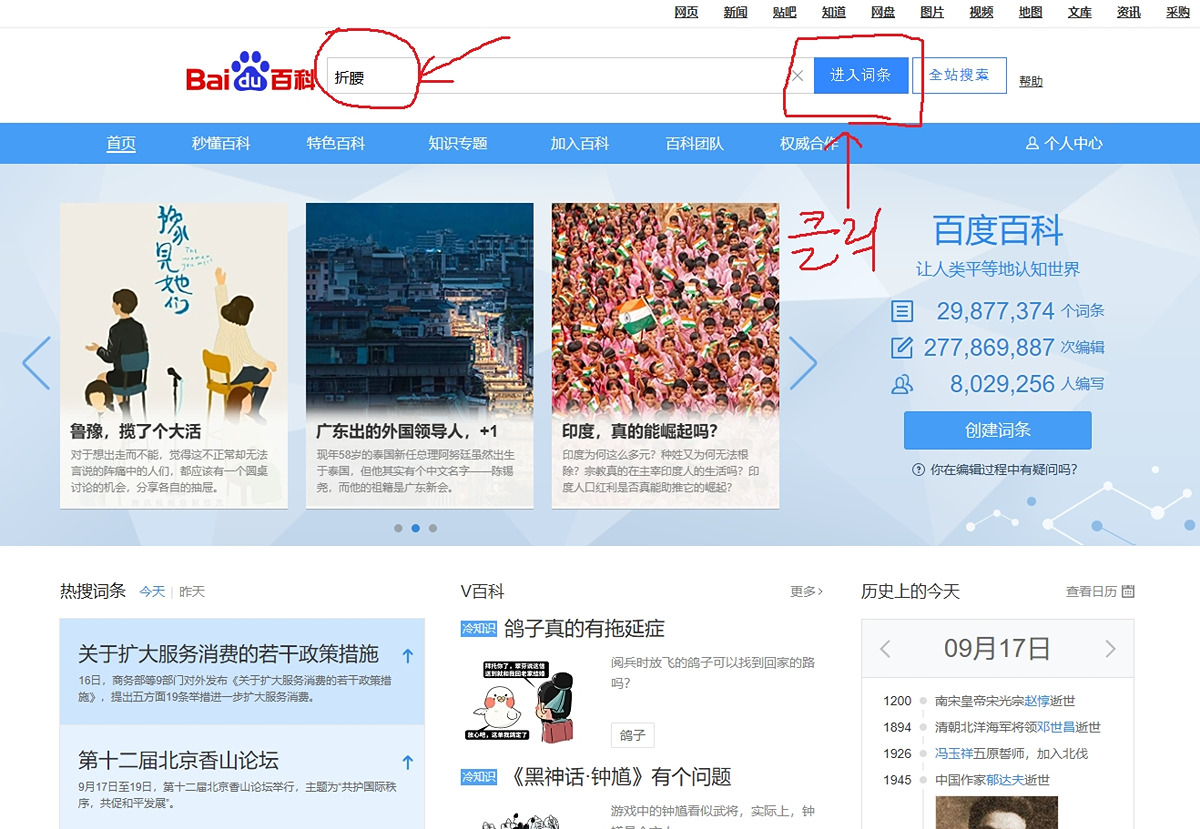The height and width of the screenshot is (829, 1200).
Task: Open top bar link 贴吧
Action: tap(785, 12)
